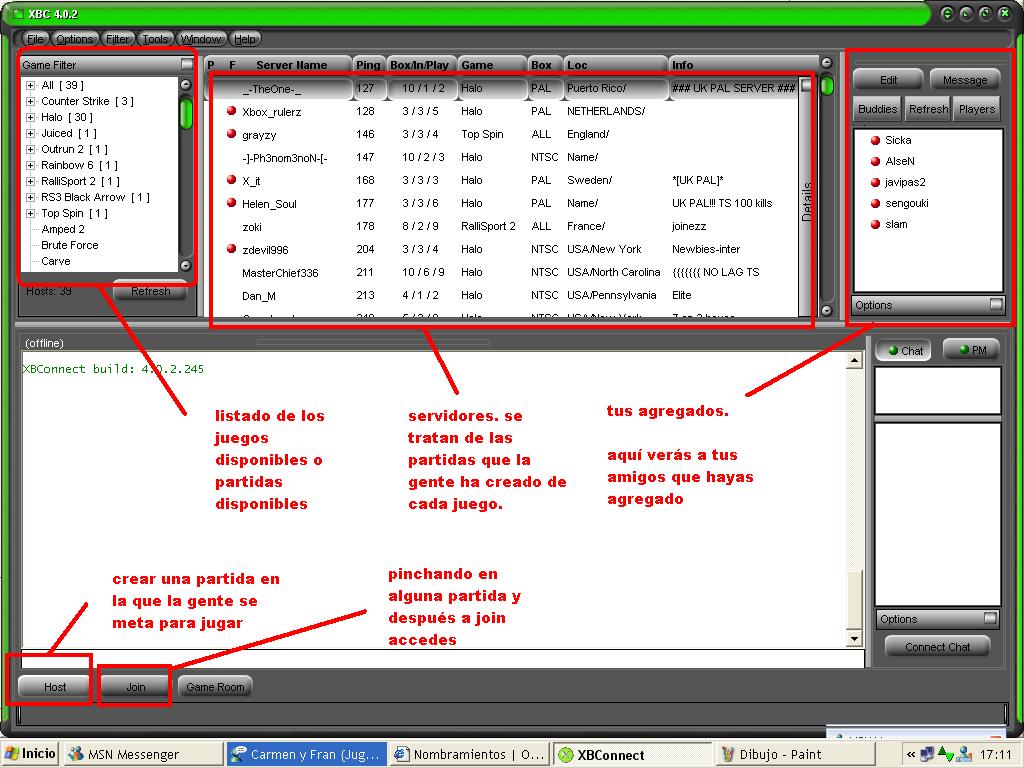Expand the All [39] tree node
The height and width of the screenshot is (768, 1024).
coord(30,86)
